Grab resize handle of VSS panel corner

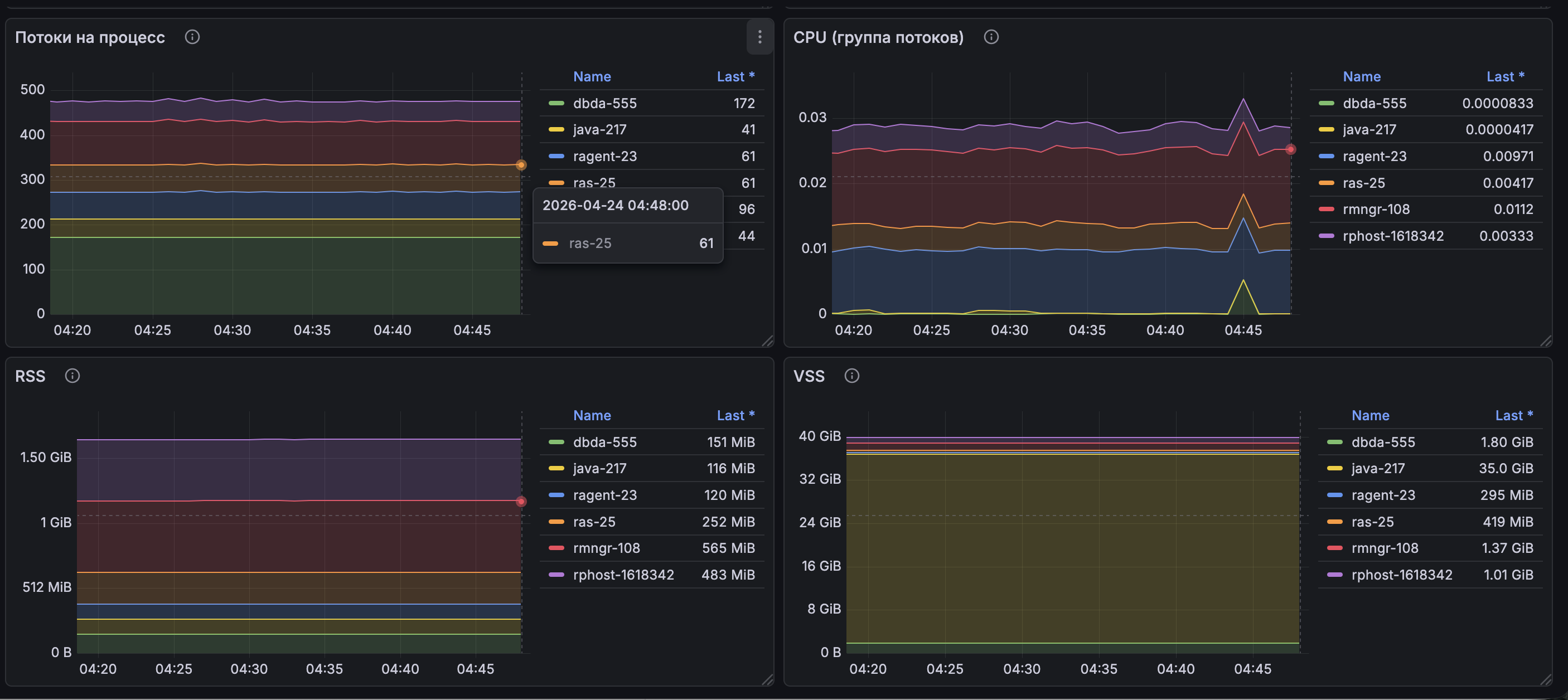pos(1546,680)
